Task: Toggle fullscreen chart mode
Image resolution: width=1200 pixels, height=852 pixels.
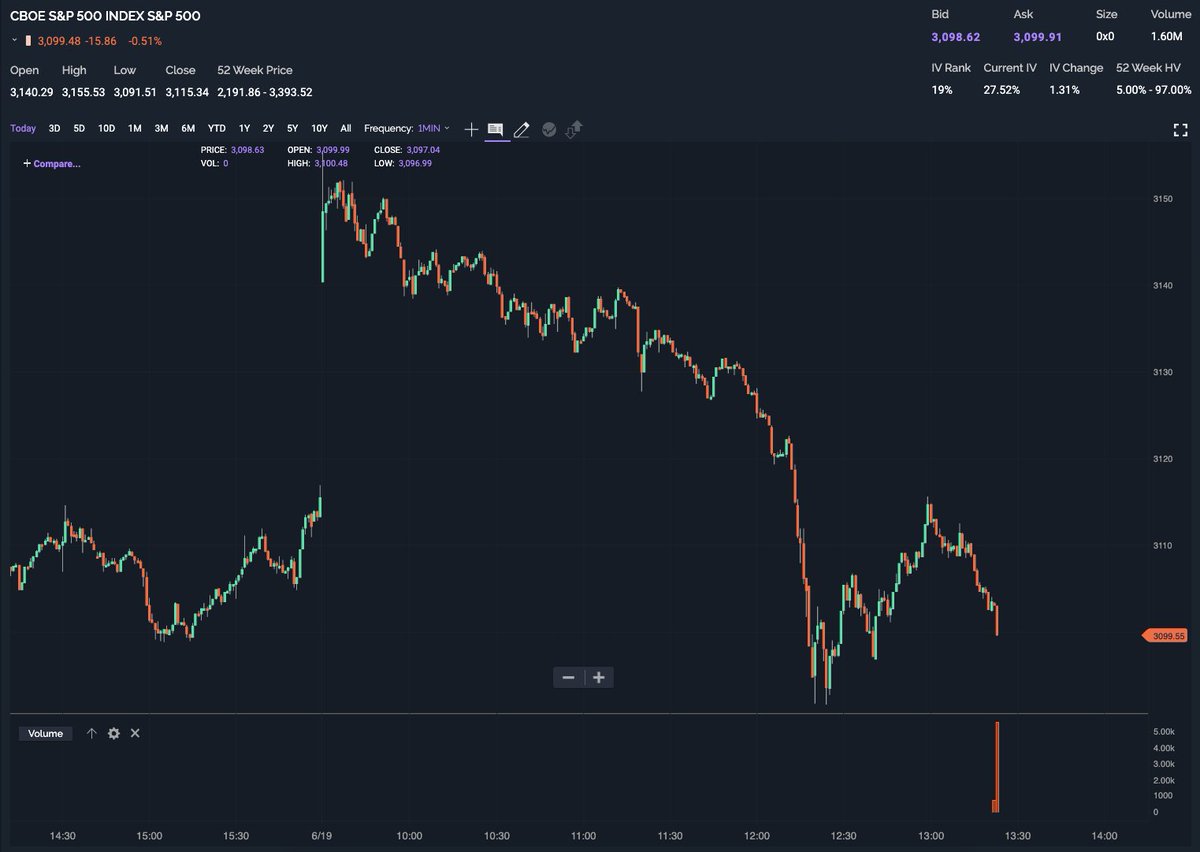Action: coord(1180,129)
